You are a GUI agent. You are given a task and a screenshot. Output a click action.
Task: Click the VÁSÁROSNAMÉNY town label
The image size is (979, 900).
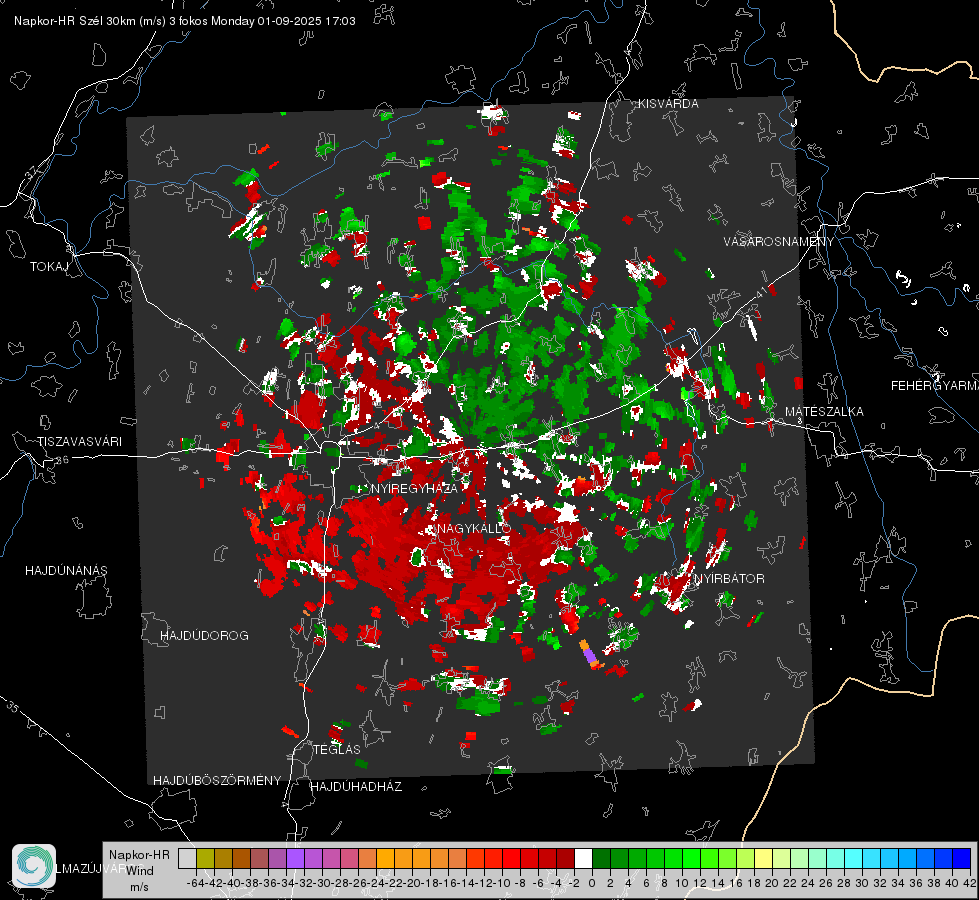[779, 242]
